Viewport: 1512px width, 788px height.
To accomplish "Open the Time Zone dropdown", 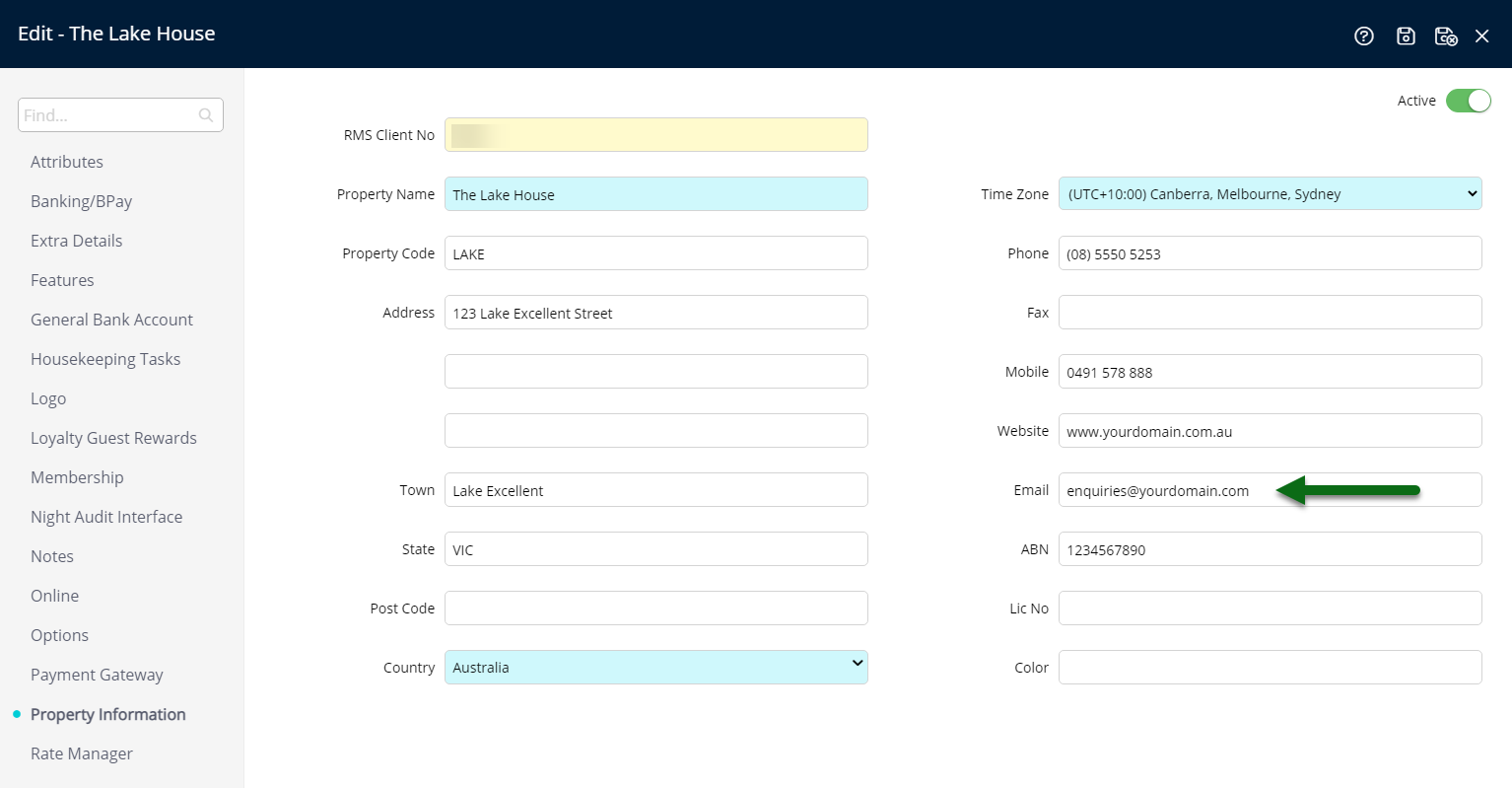I will (1271, 194).
